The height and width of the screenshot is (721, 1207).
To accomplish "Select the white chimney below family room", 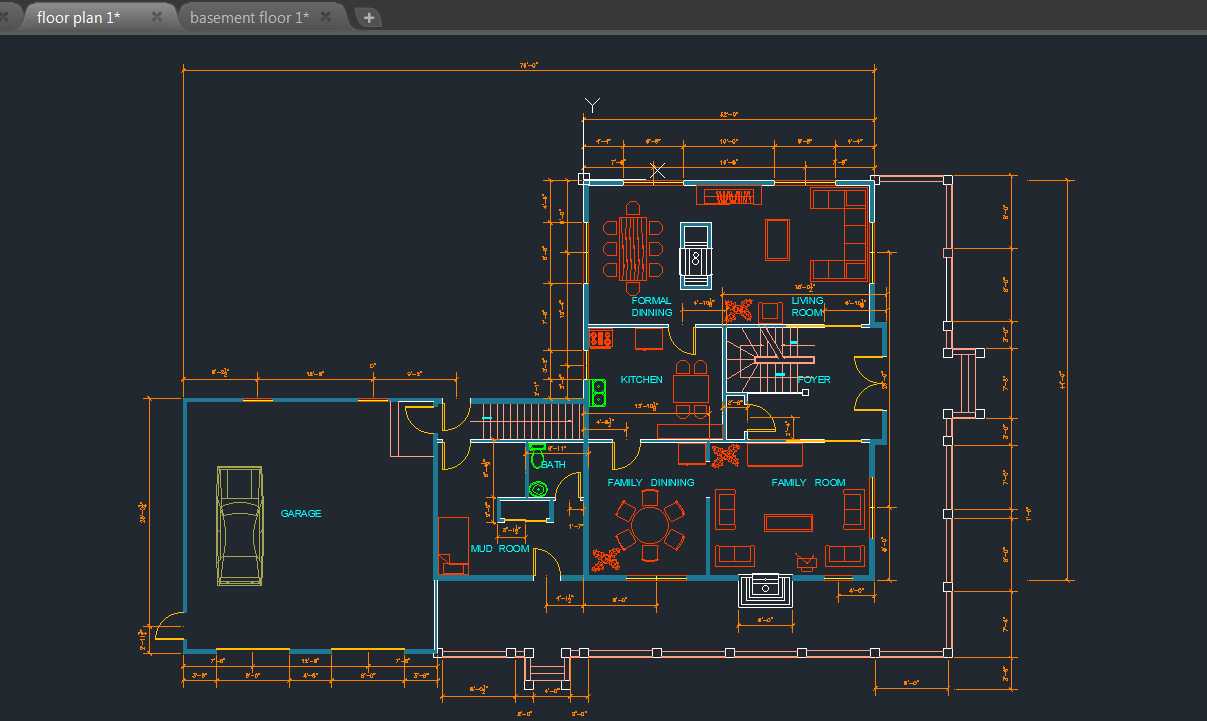I will click(767, 591).
